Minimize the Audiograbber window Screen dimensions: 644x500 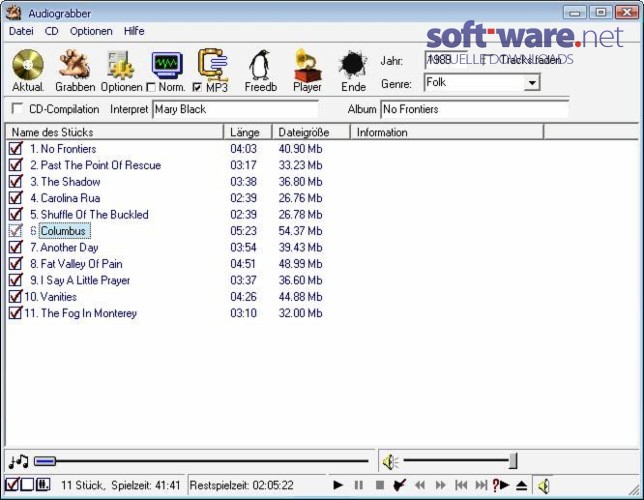pyautogui.click(x=575, y=12)
